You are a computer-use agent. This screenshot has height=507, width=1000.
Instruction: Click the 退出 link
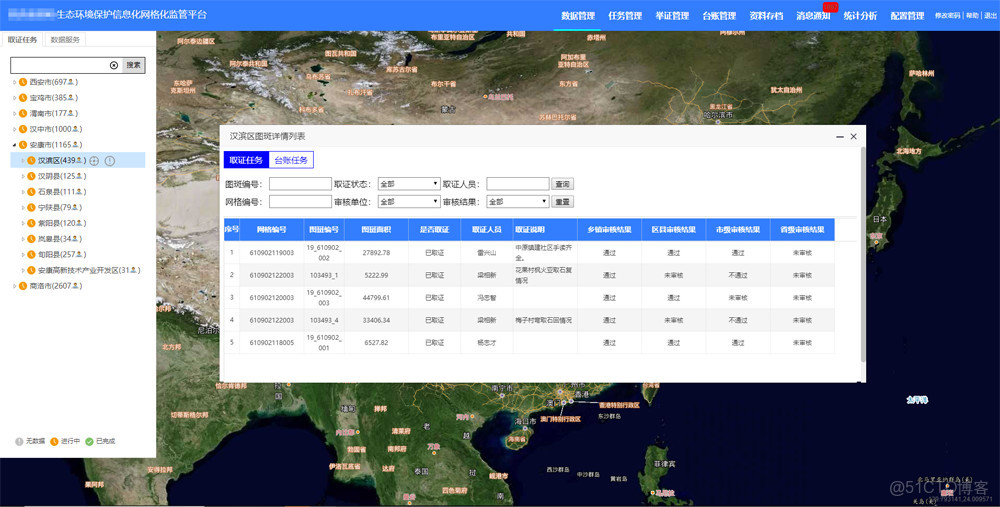tap(990, 16)
